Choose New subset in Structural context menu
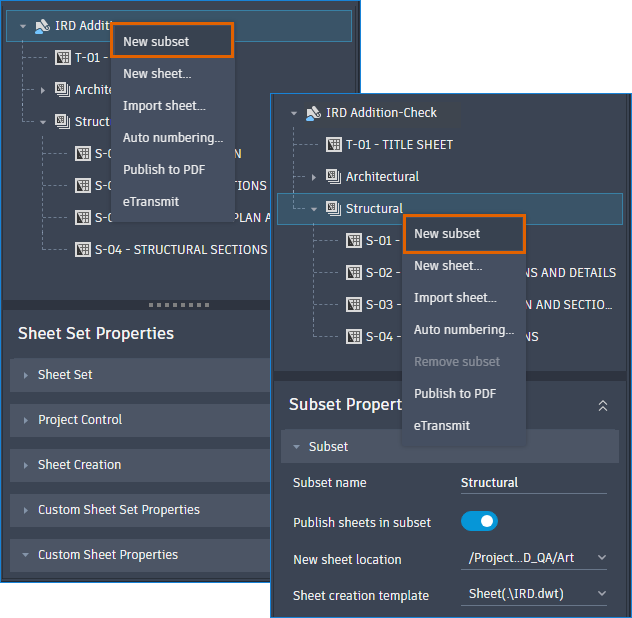 (x=464, y=234)
